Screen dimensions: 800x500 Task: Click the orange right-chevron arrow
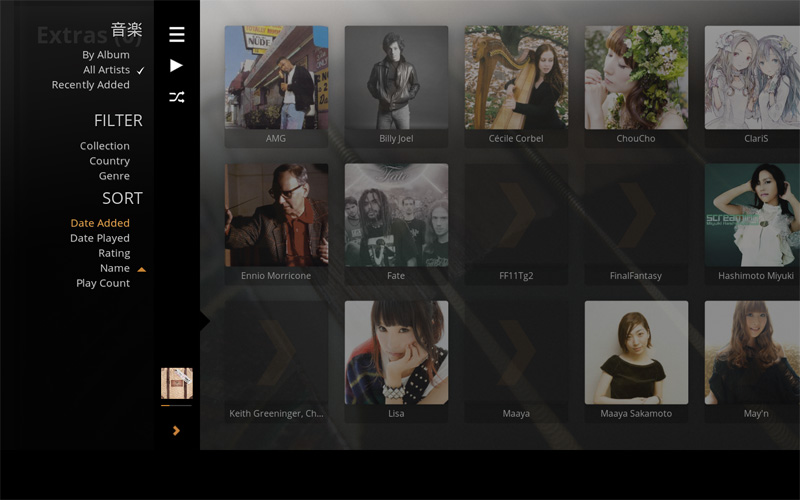pos(177,430)
